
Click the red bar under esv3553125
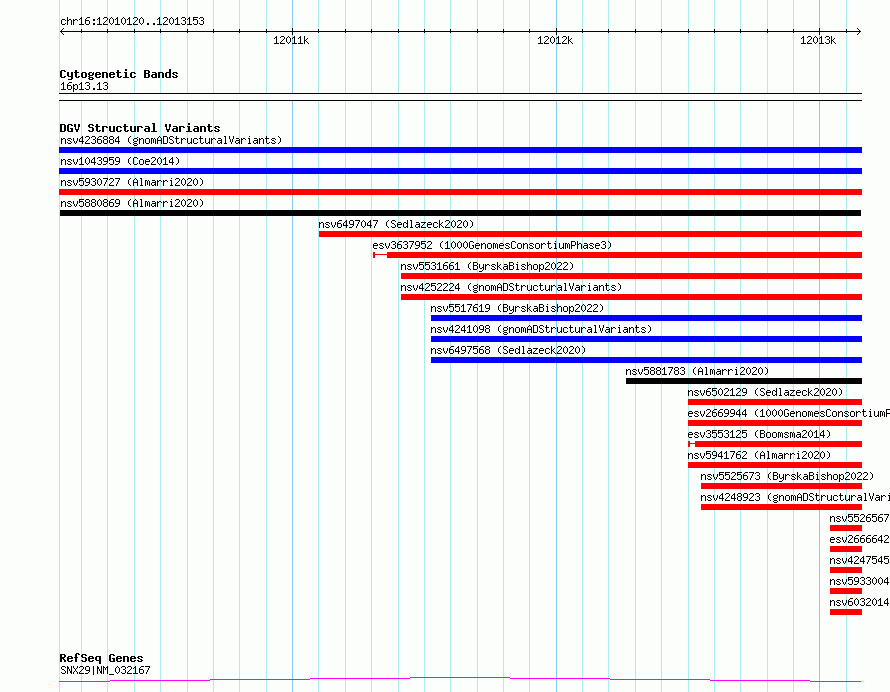pyautogui.click(x=775, y=444)
